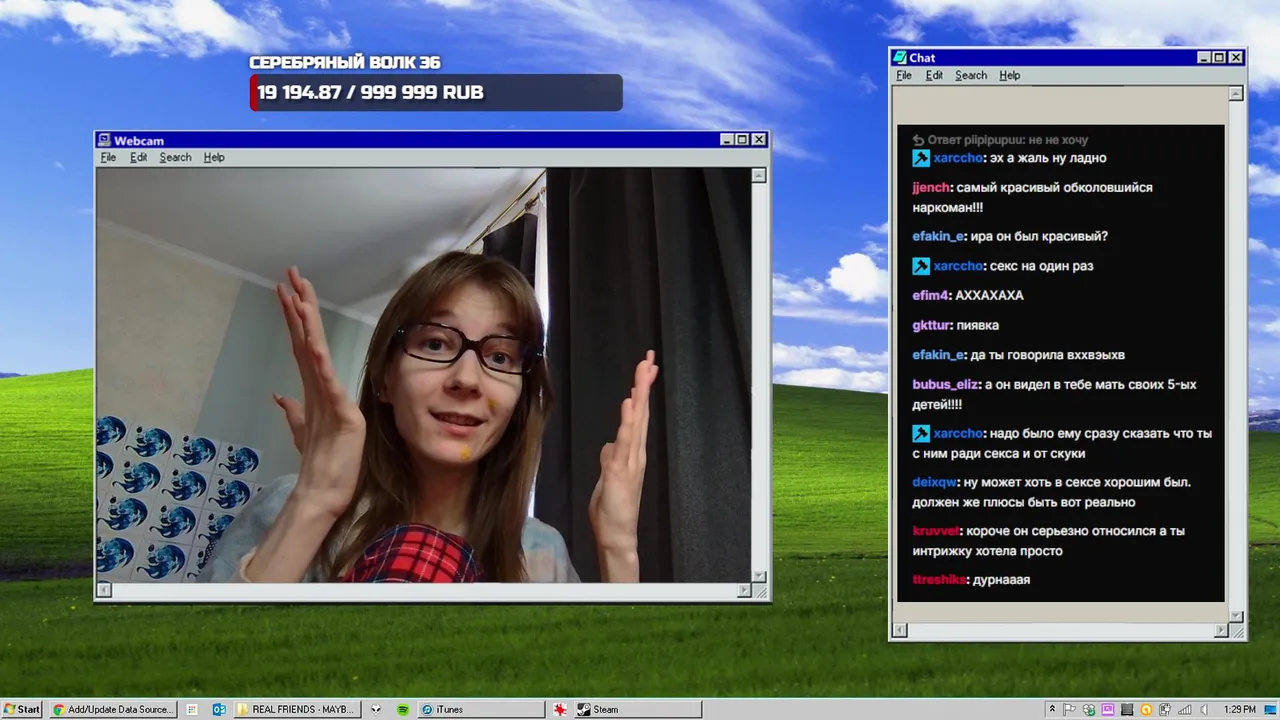Viewport: 1280px width, 720px height.
Task: Open Spotify from the taskbar
Action: click(403, 709)
